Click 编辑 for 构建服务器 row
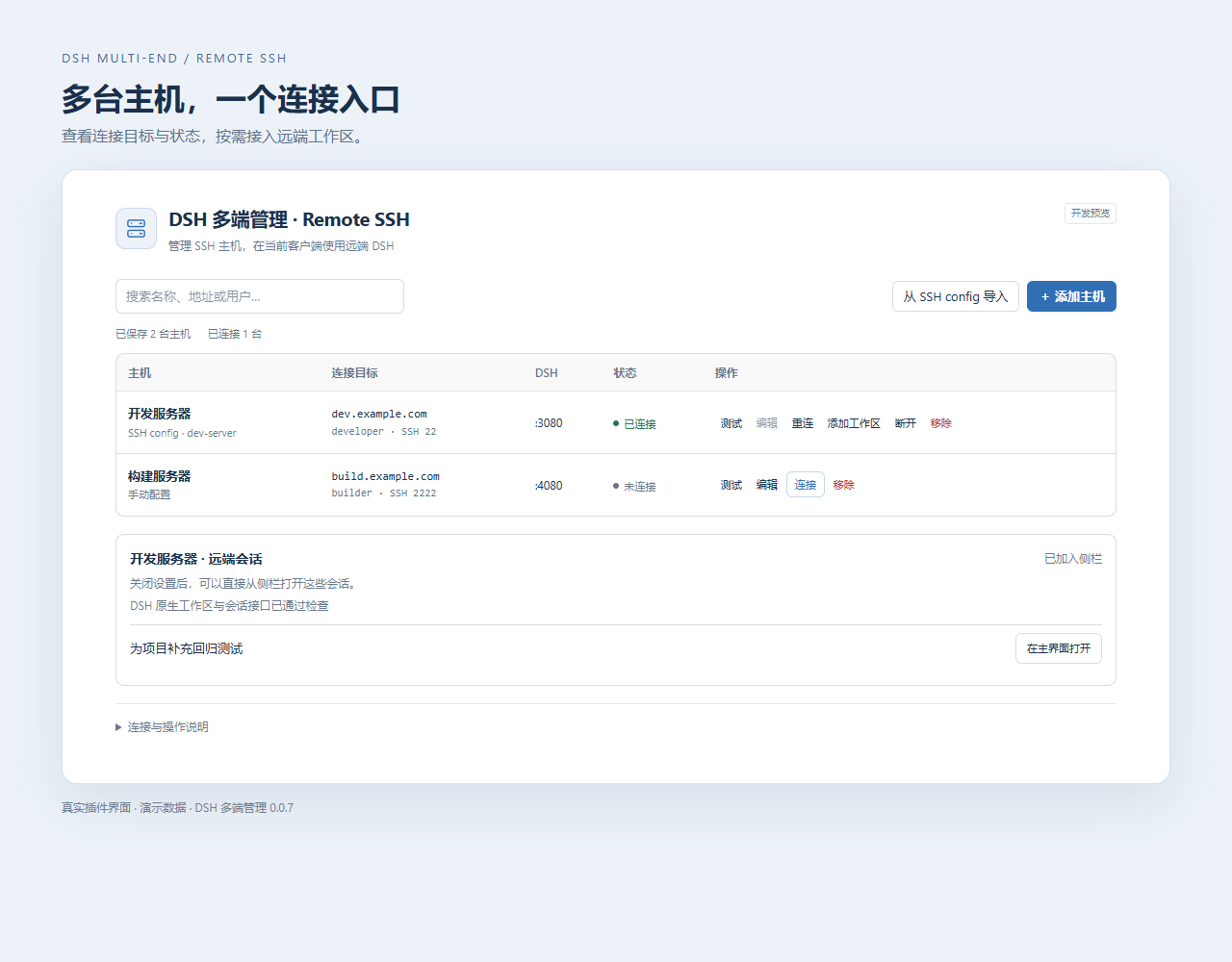This screenshot has width=1232, height=962. (x=767, y=485)
